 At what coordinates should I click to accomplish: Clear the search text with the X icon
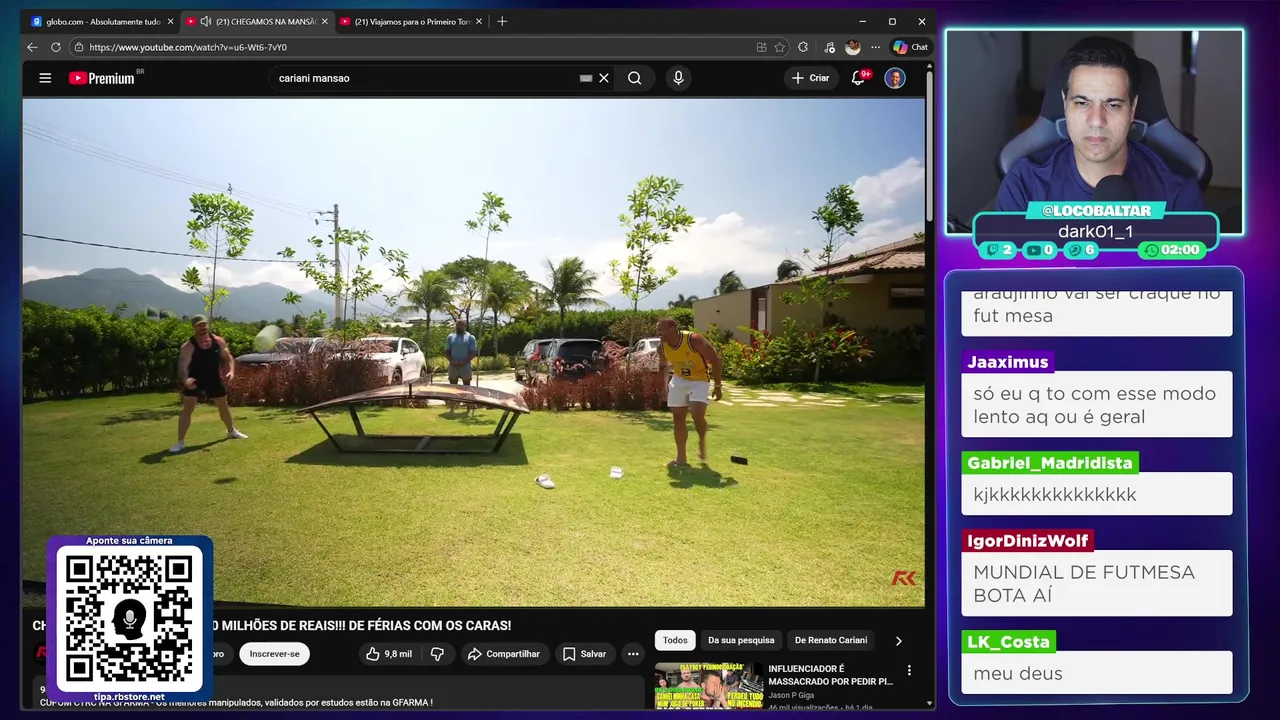604,78
